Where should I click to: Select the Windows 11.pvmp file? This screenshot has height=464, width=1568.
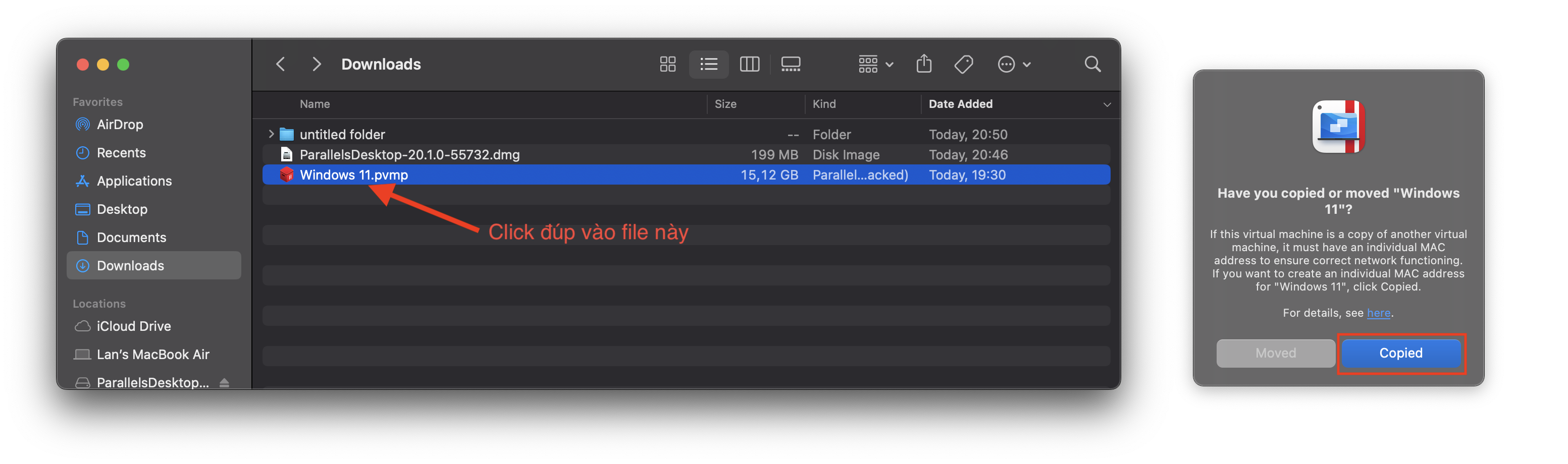pyautogui.click(x=355, y=175)
